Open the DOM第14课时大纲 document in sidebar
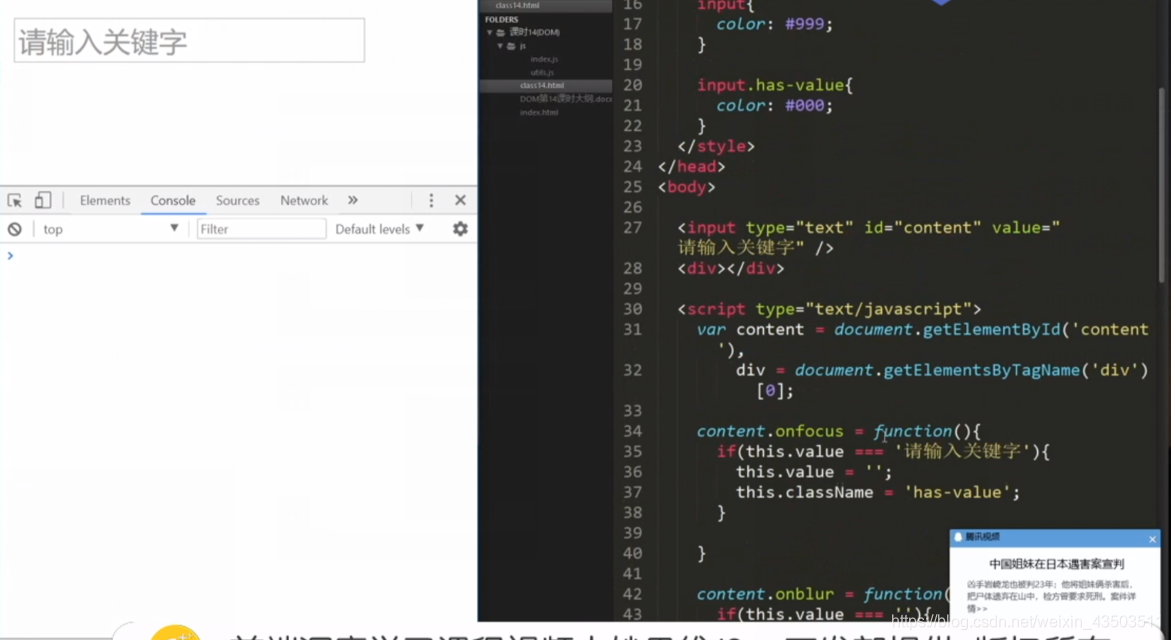 tap(565, 99)
